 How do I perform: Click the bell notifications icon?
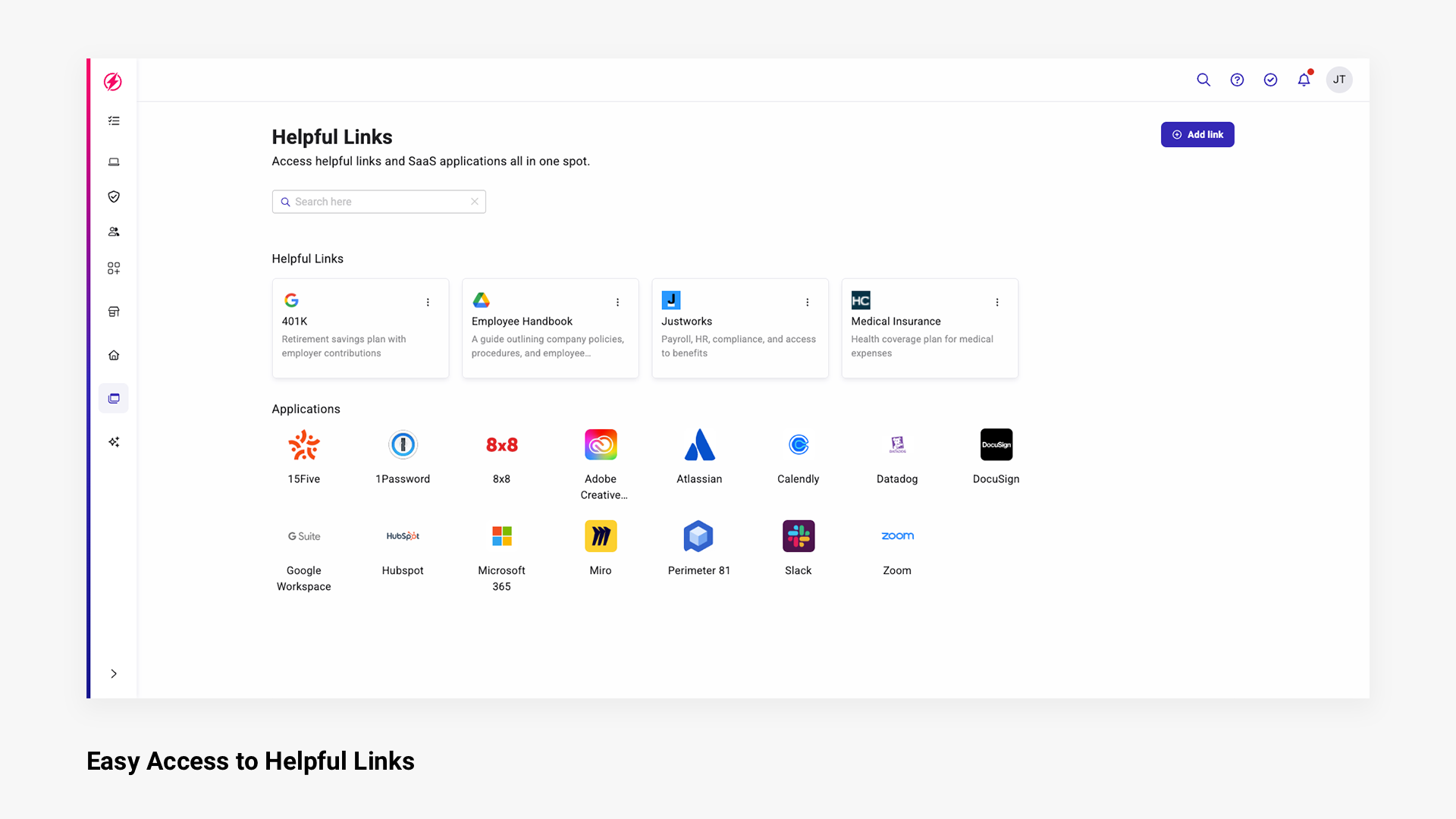click(1304, 80)
